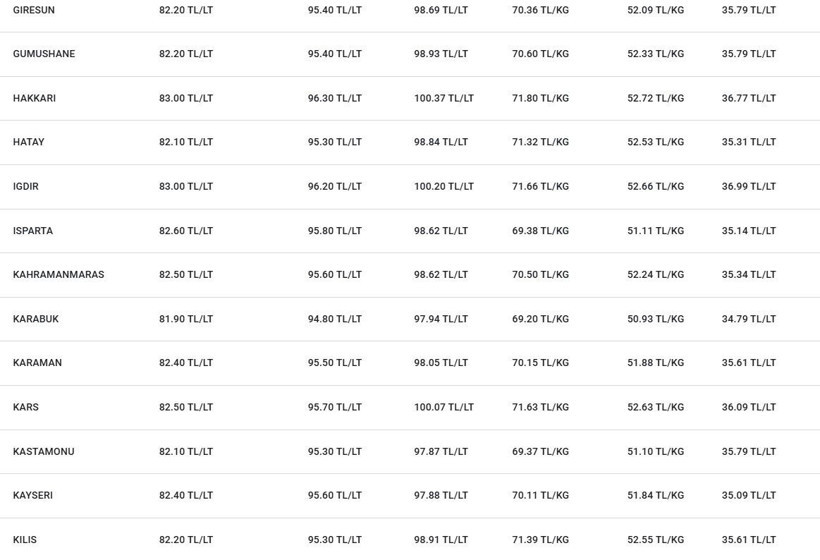The width and height of the screenshot is (820, 560).
Task: Select Kastamonu's 51.10 TL/KG cell
Action: pos(656,451)
